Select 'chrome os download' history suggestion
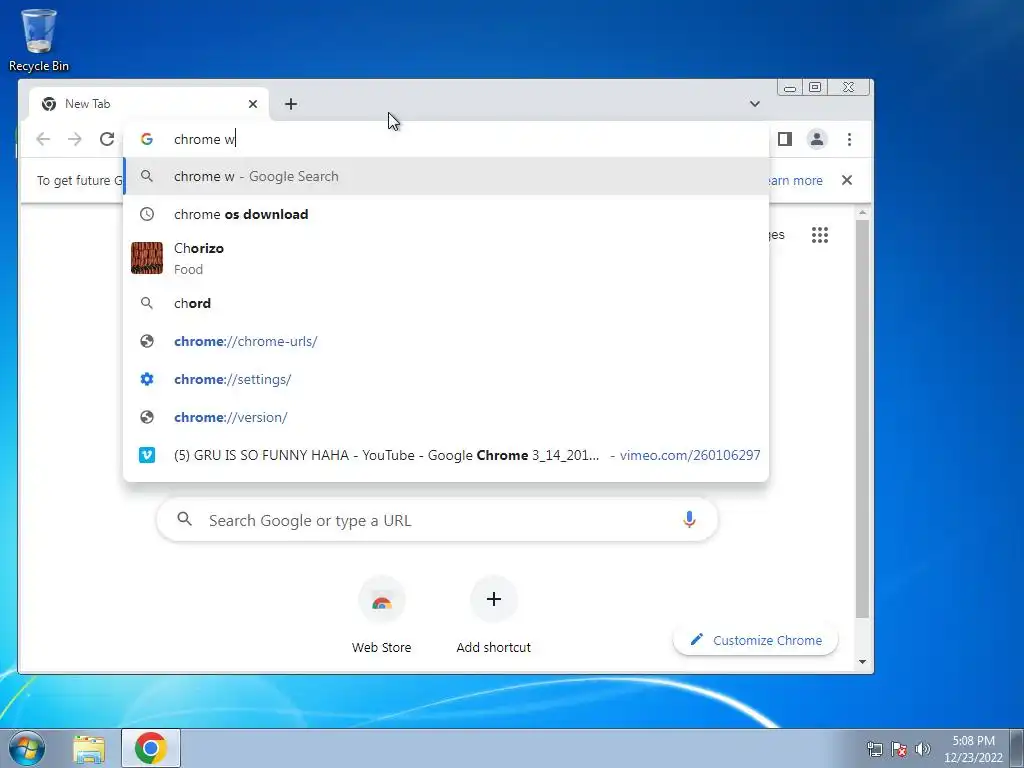This screenshot has width=1024, height=768. [x=446, y=214]
